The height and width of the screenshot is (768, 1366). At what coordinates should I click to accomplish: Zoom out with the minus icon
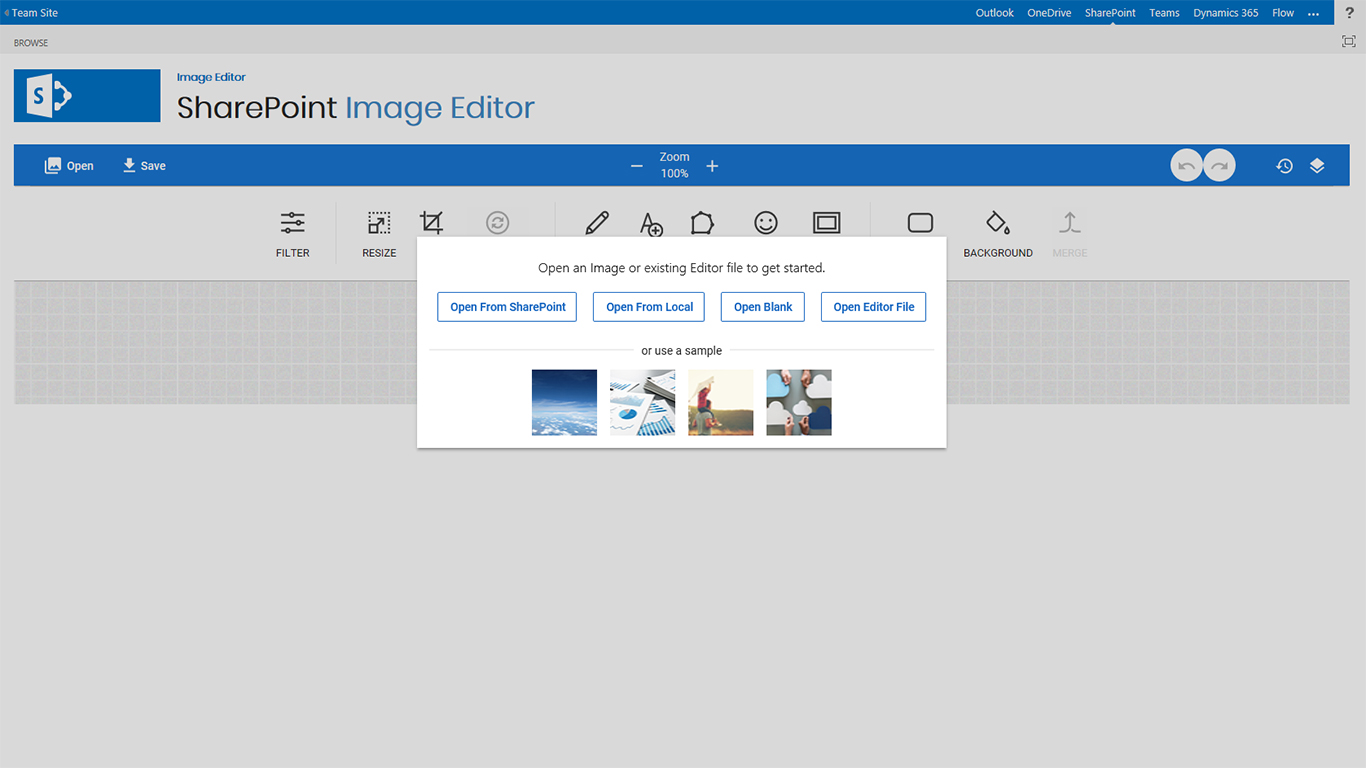pyautogui.click(x=637, y=166)
